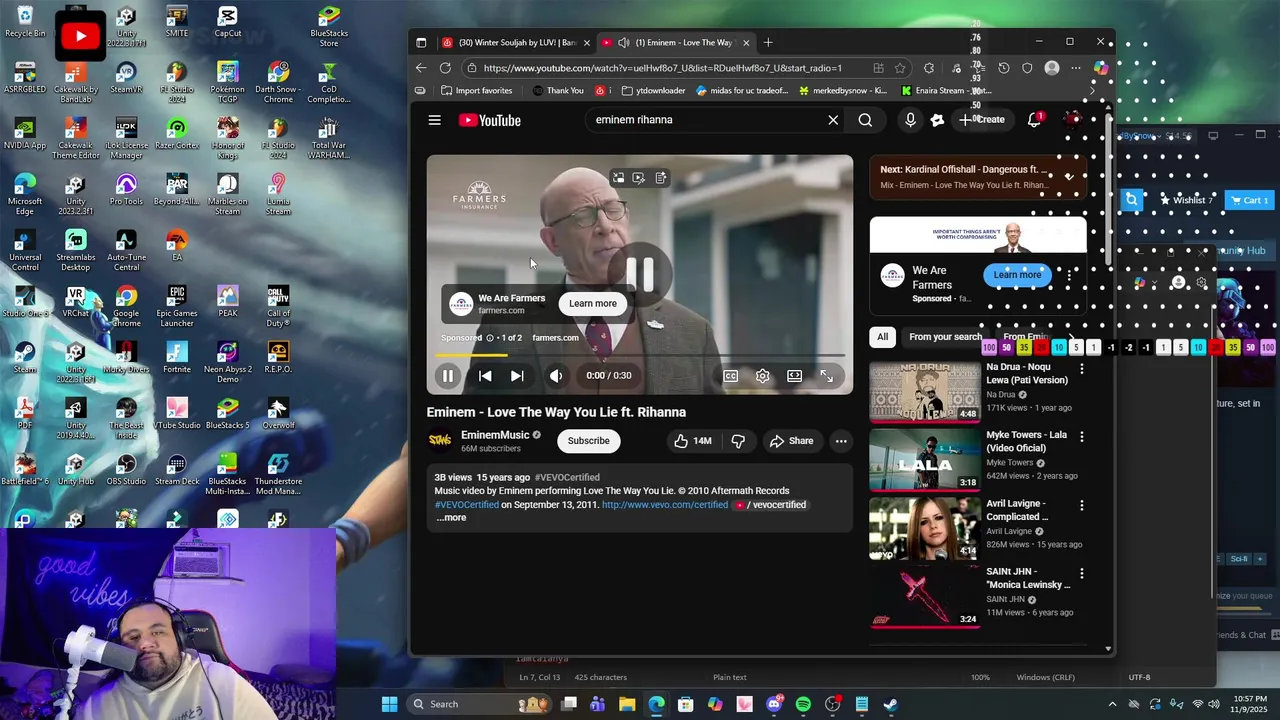The width and height of the screenshot is (1280, 720).
Task: Open OBS Studio desktop shortcut
Action: [x=126, y=470]
